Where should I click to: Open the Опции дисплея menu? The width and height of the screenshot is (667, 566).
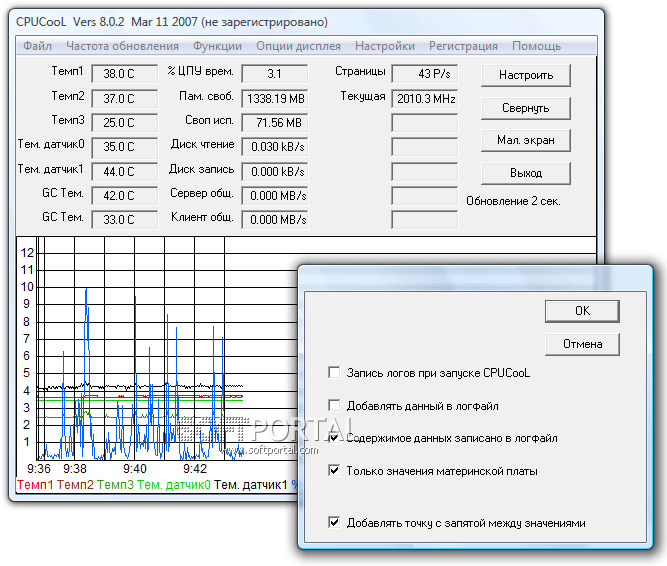pyautogui.click(x=298, y=46)
